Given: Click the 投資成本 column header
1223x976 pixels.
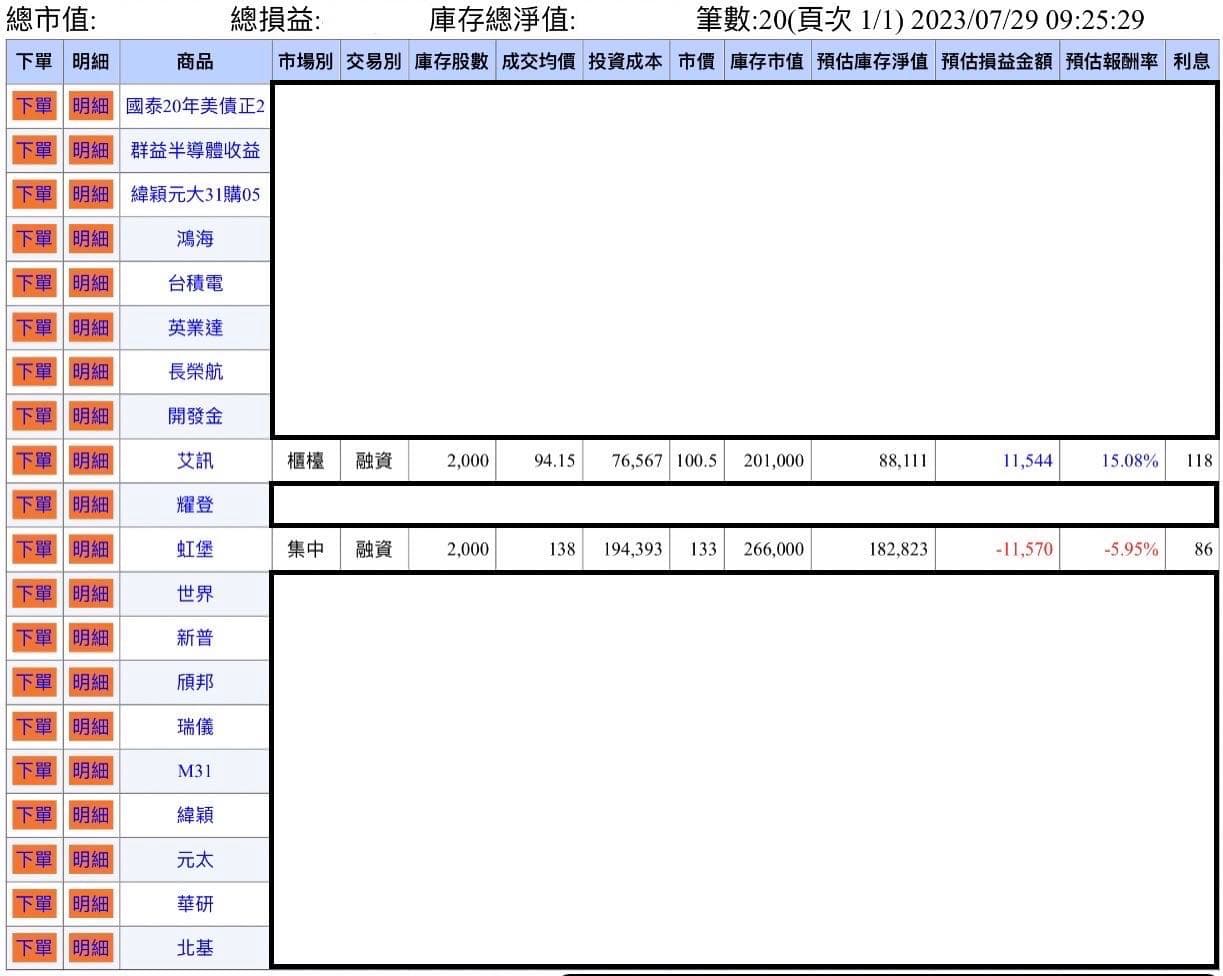Looking at the screenshot, I should pyautogui.click(x=625, y=62).
